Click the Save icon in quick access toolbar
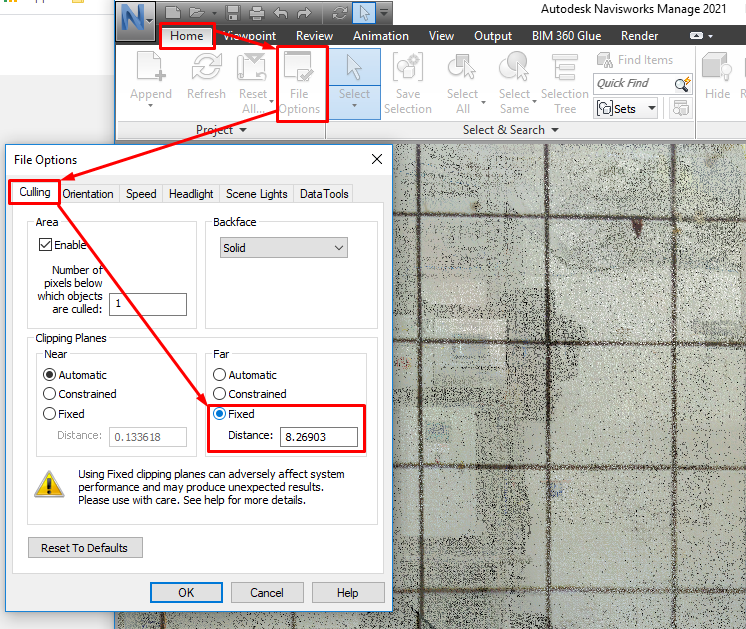Image resolution: width=746 pixels, height=629 pixels. click(x=233, y=12)
